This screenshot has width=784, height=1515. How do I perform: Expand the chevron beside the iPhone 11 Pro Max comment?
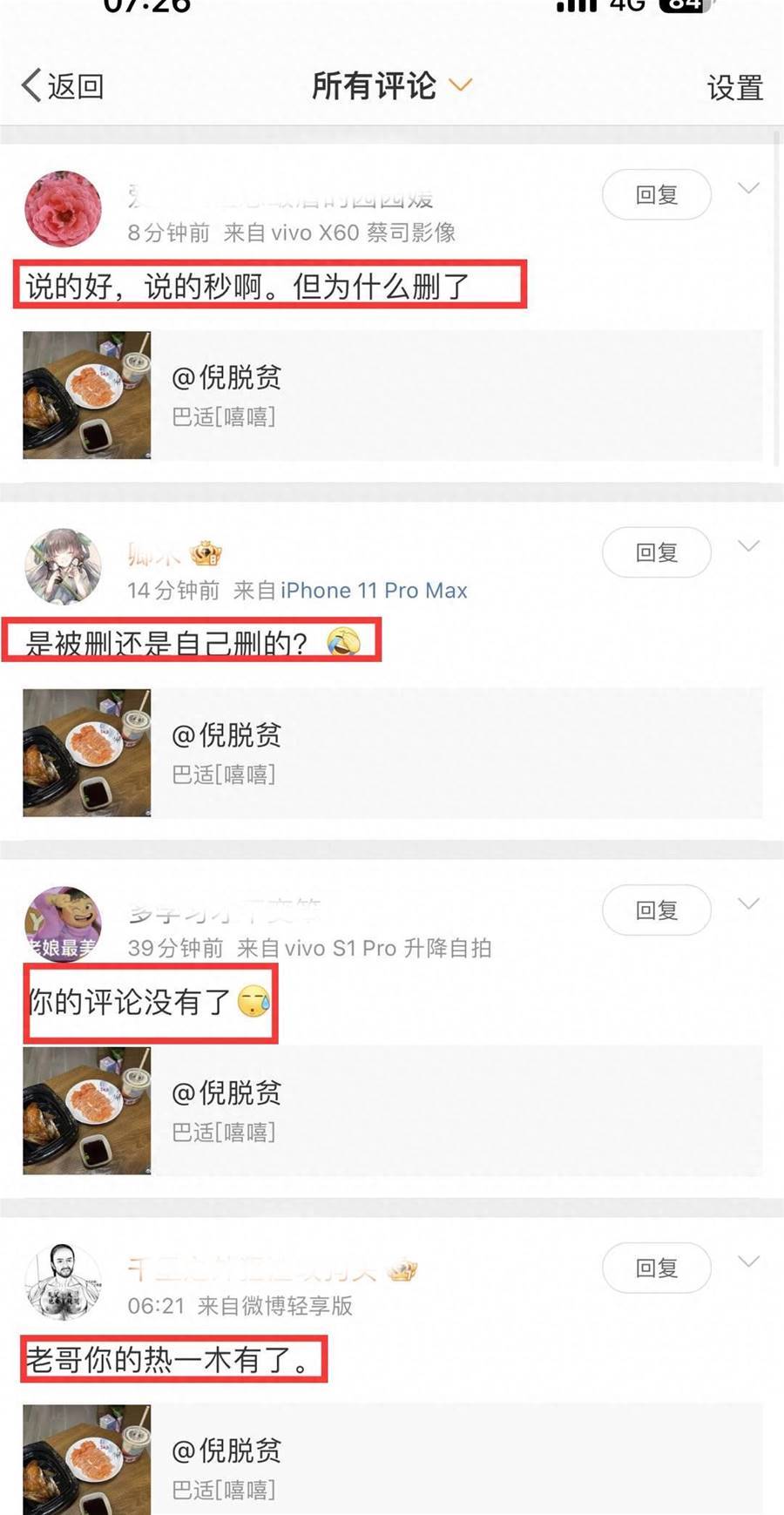pyautogui.click(x=748, y=546)
